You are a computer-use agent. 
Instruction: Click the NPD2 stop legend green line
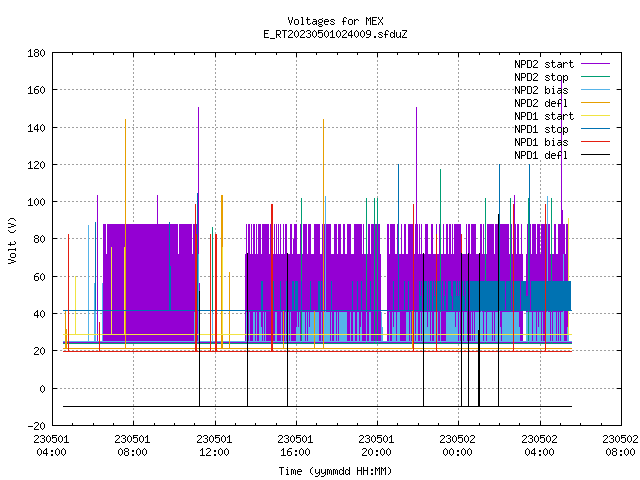(595, 77)
